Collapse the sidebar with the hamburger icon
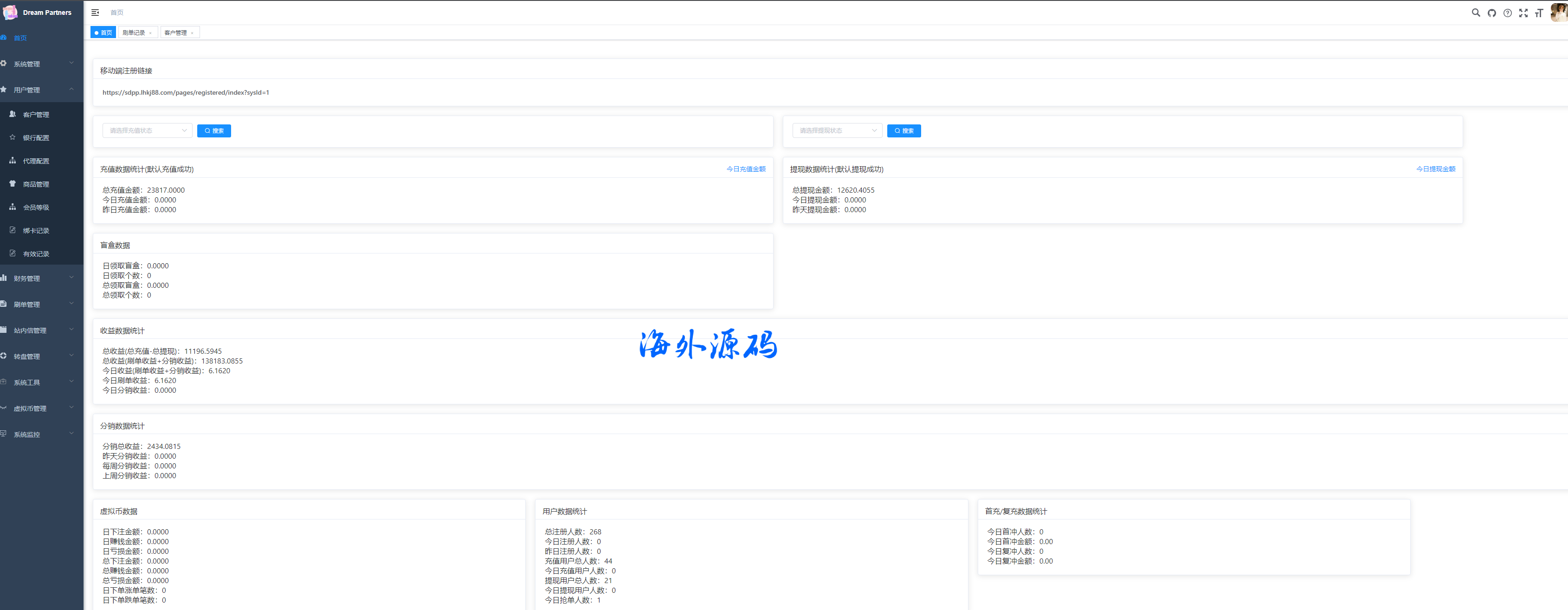 (95, 12)
